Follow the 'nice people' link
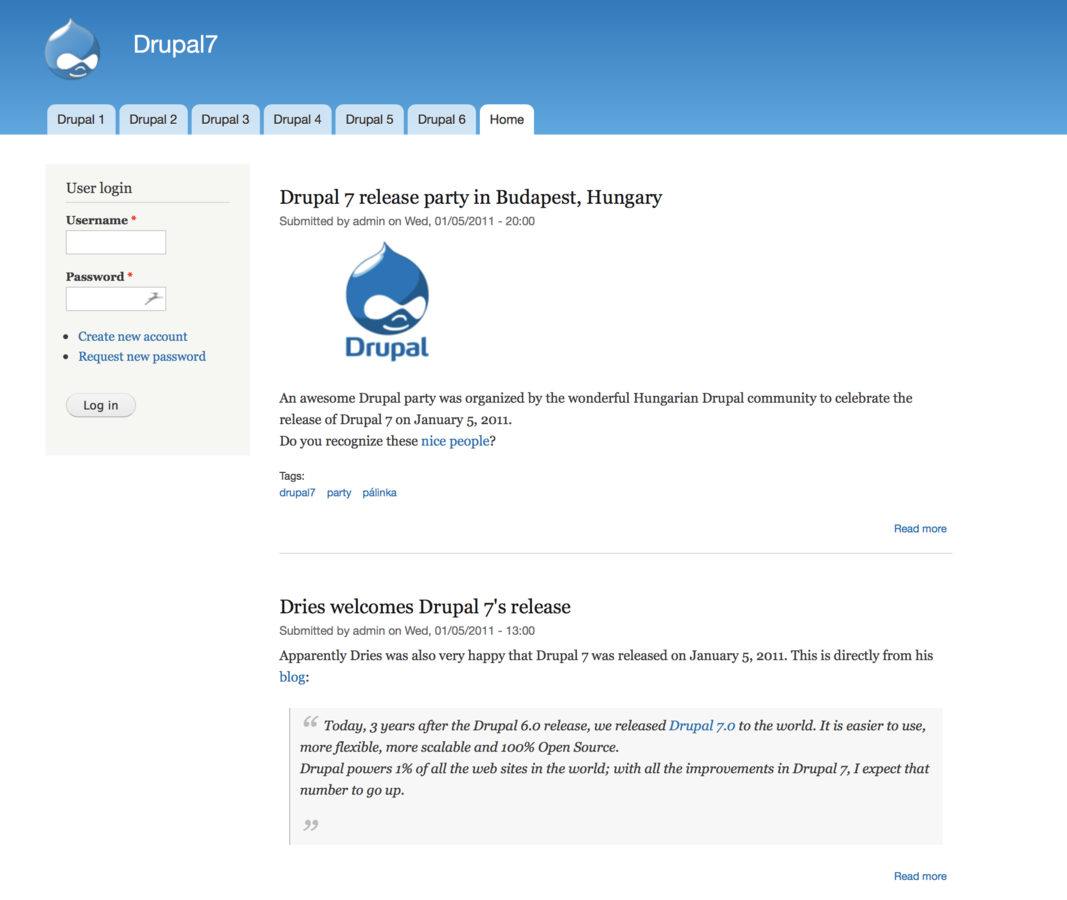1067x900 pixels. (x=455, y=441)
